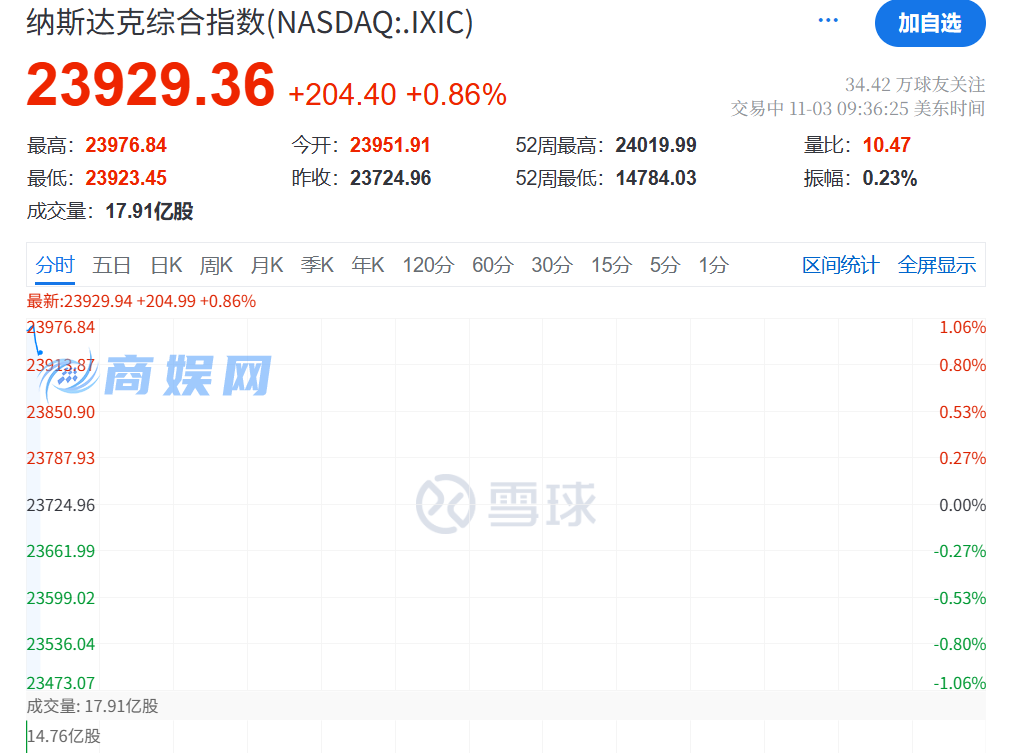Select the 日K daily candlestick tab

(x=165, y=266)
